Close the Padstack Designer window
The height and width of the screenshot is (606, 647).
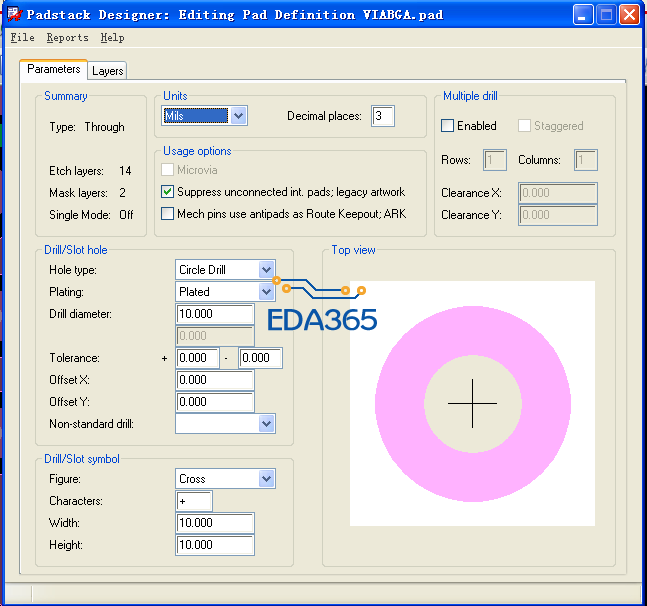[630, 15]
